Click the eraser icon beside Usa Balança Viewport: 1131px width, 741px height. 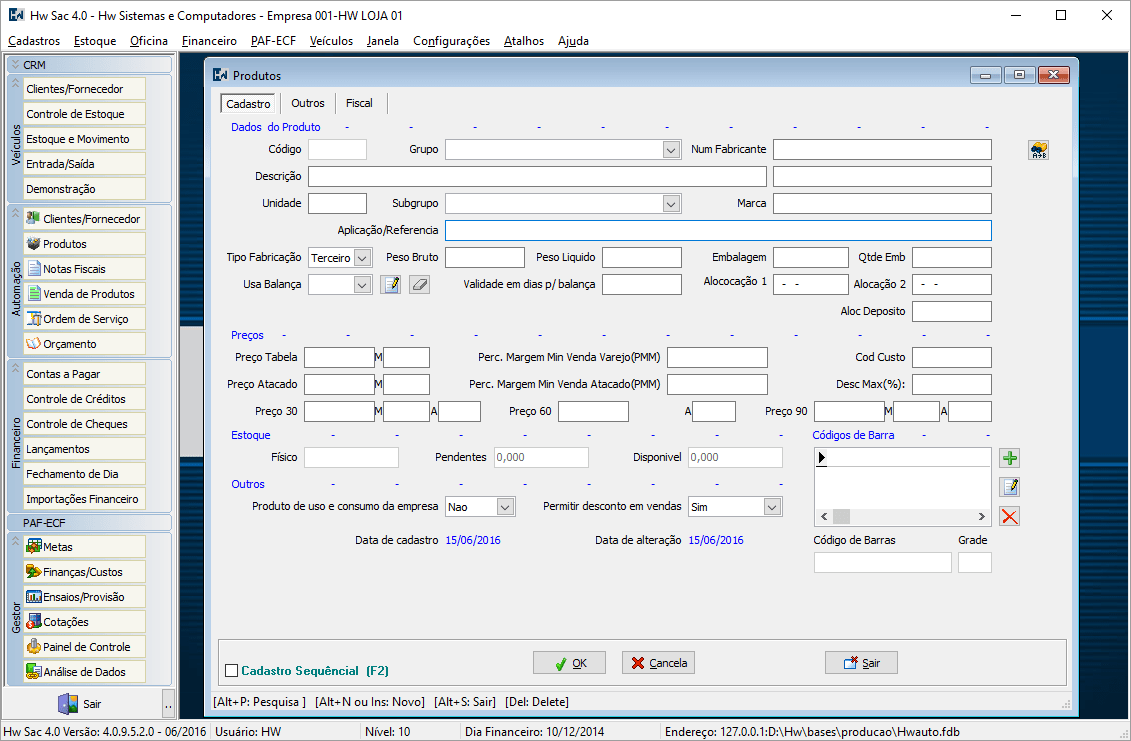pos(420,285)
